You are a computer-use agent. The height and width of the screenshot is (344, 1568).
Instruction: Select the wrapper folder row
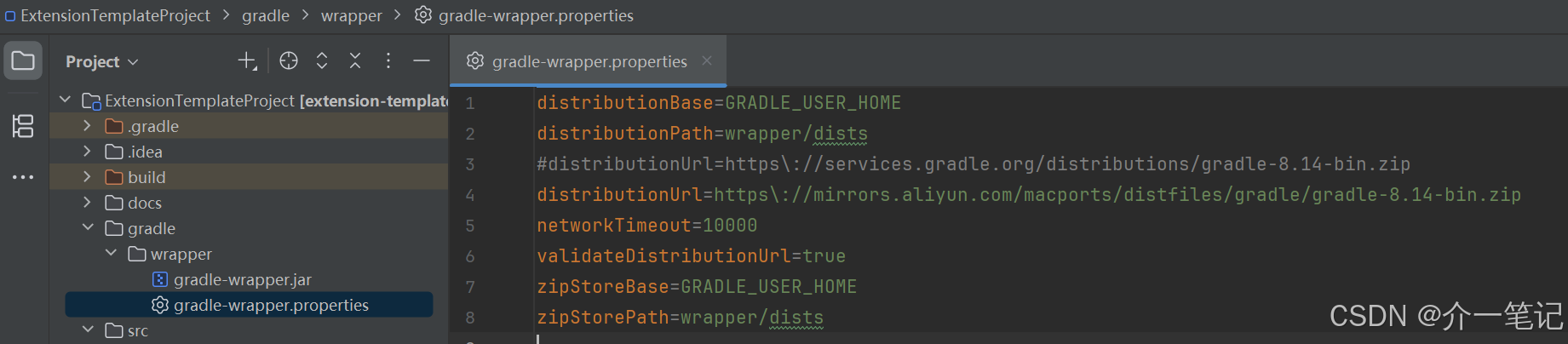[249, 254]
